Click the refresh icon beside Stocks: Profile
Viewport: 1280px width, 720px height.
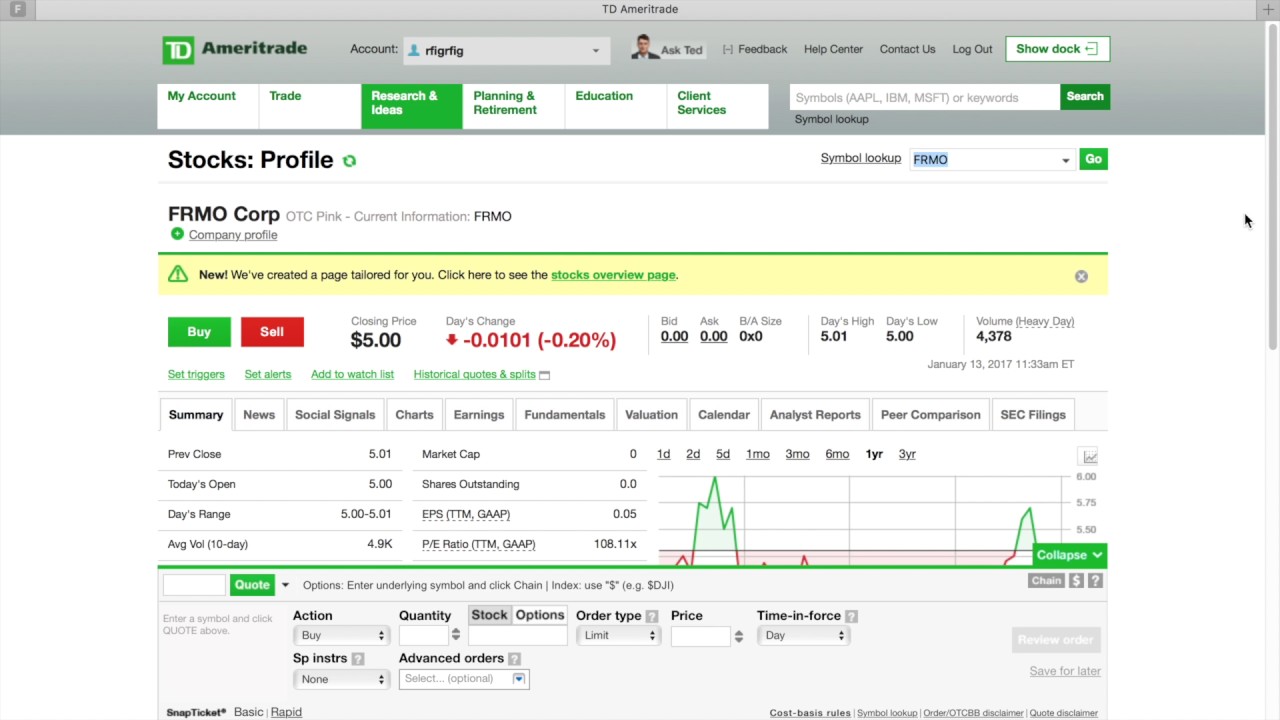click(349, 161)
